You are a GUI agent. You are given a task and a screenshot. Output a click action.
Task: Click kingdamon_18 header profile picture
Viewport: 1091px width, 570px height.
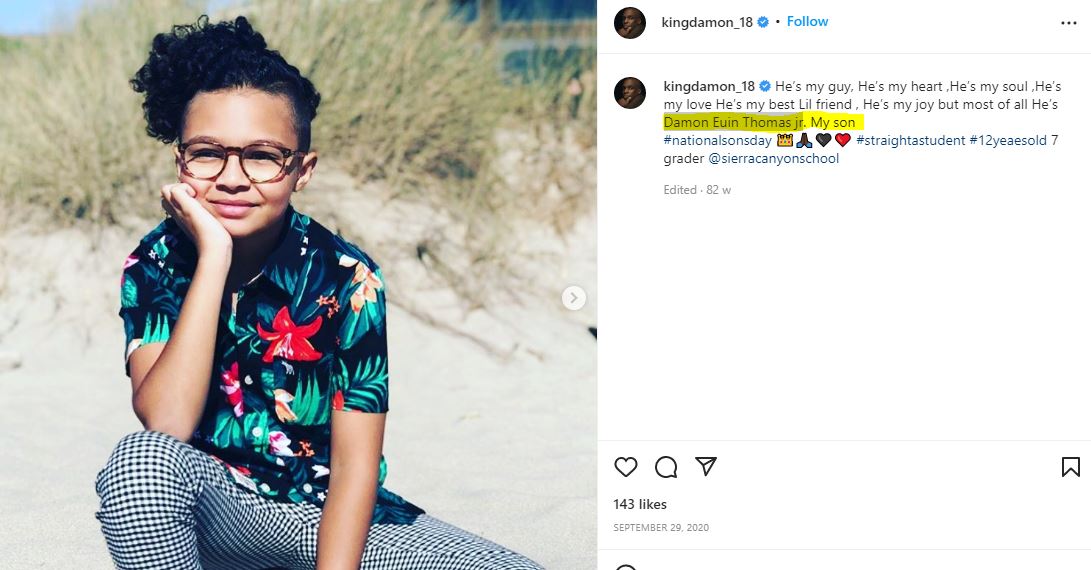[630, 23]
